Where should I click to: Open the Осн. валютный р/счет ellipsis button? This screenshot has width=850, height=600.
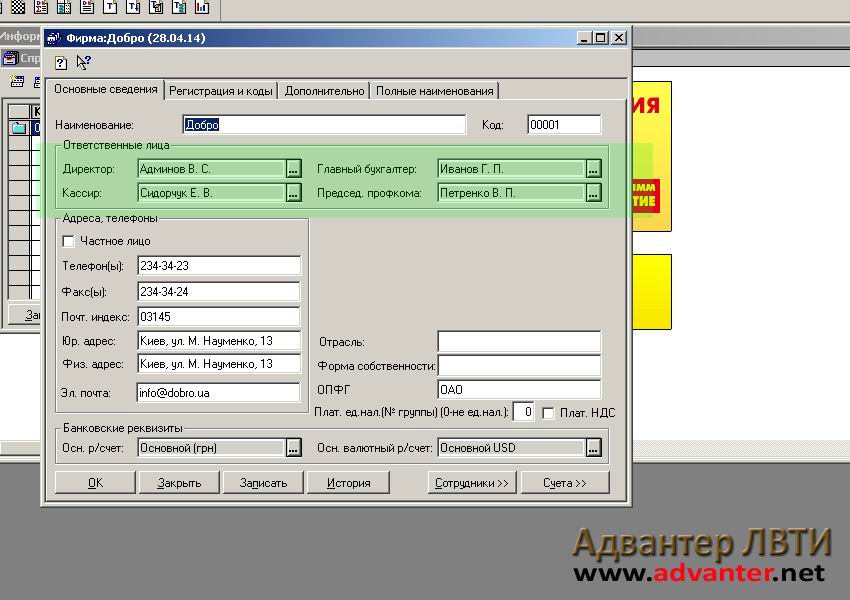pyautogui.click(x=594, y=448)
